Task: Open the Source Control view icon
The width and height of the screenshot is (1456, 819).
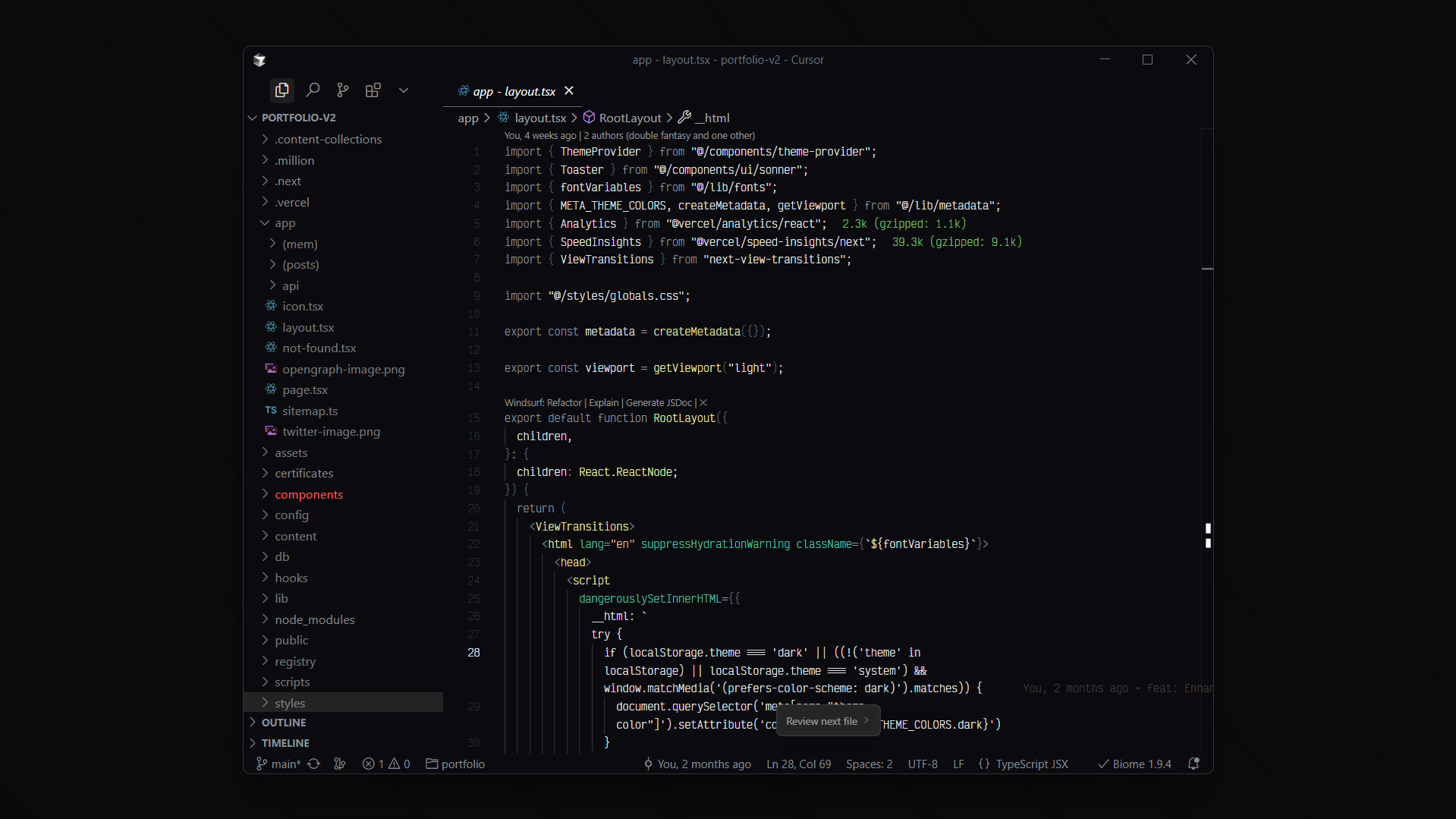Action: coord(343,90)
